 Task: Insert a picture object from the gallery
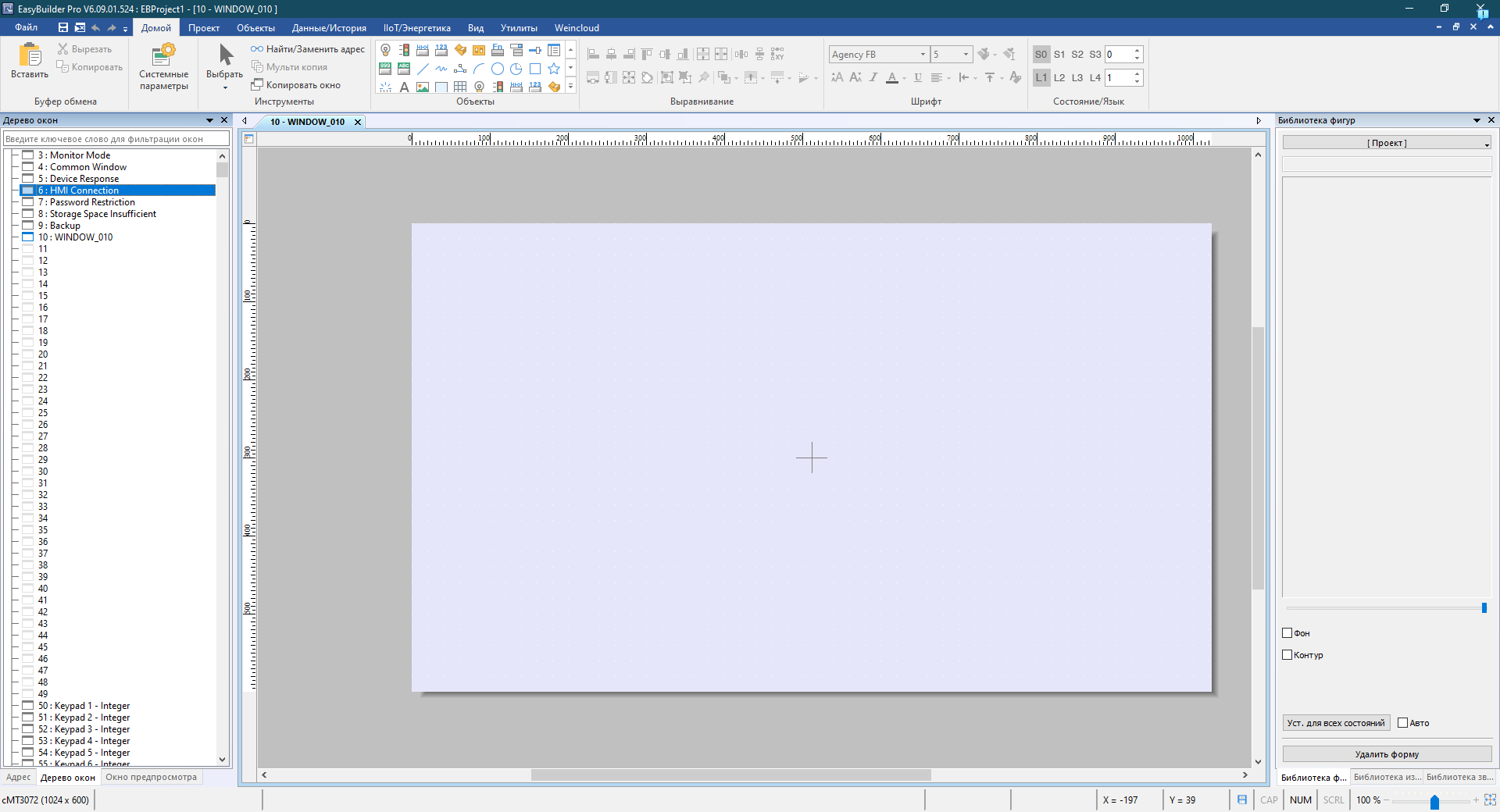point(423,87)
